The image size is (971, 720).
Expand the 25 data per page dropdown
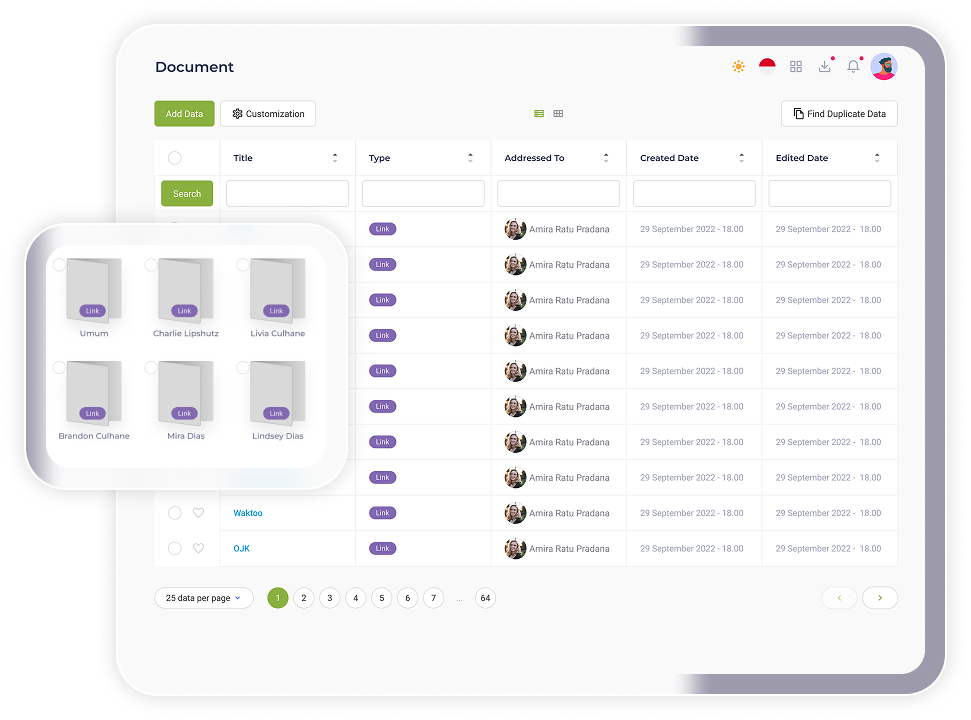tap(203, 598)
